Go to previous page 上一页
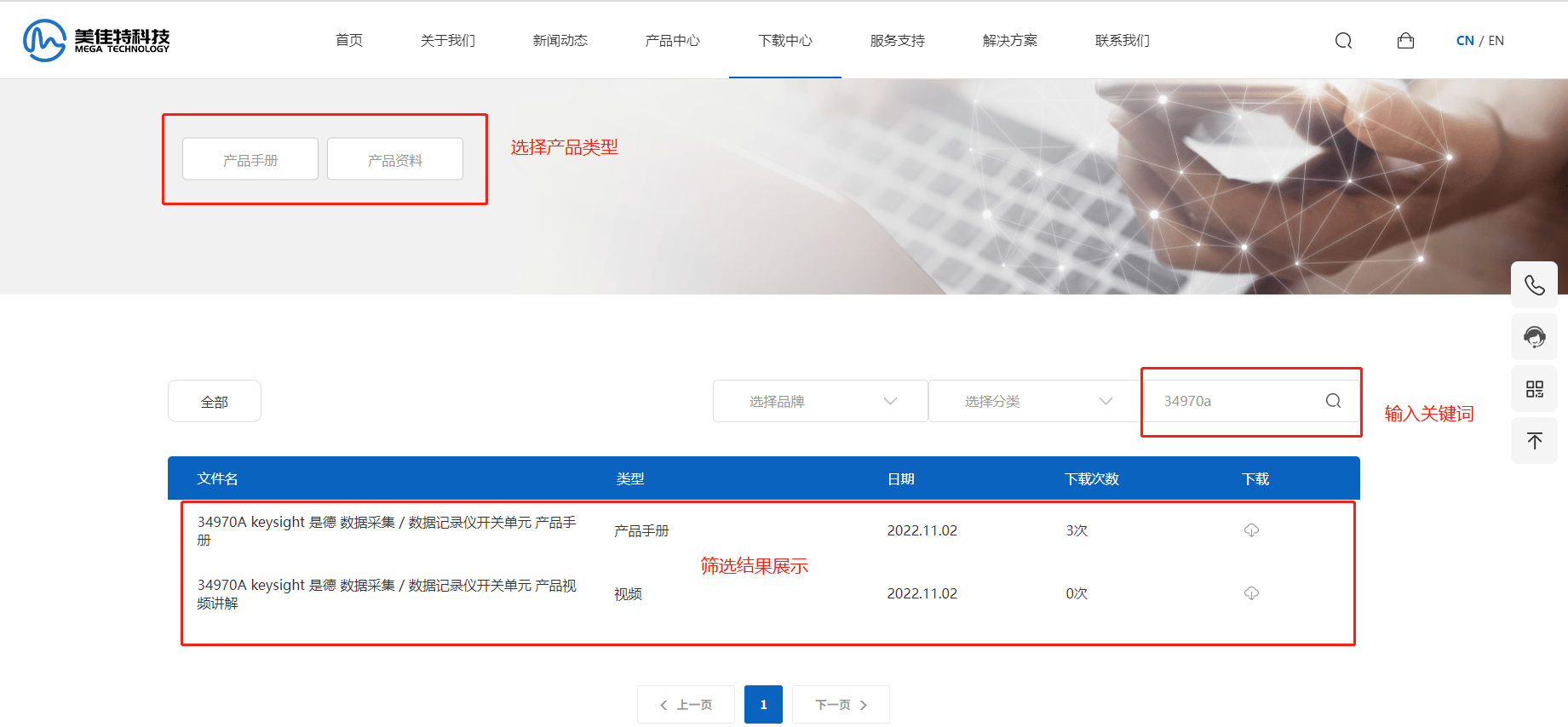Screen dimensions: 1568x727 686,705
